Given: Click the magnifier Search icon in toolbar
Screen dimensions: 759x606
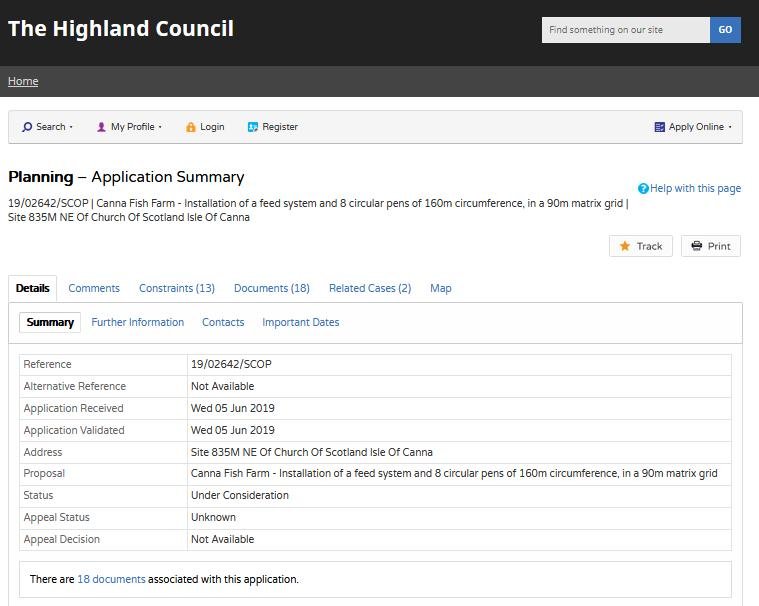Looking at the screenshot, I should pos(27,127).
